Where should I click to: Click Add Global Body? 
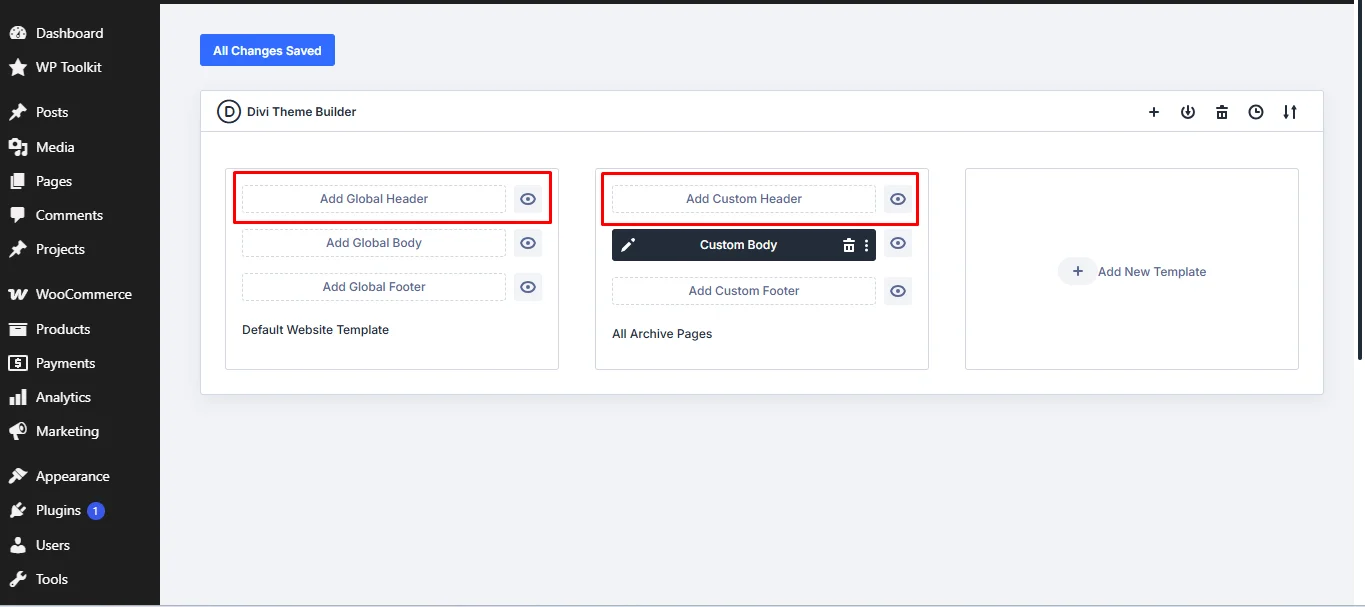click(x=374, y=243)
